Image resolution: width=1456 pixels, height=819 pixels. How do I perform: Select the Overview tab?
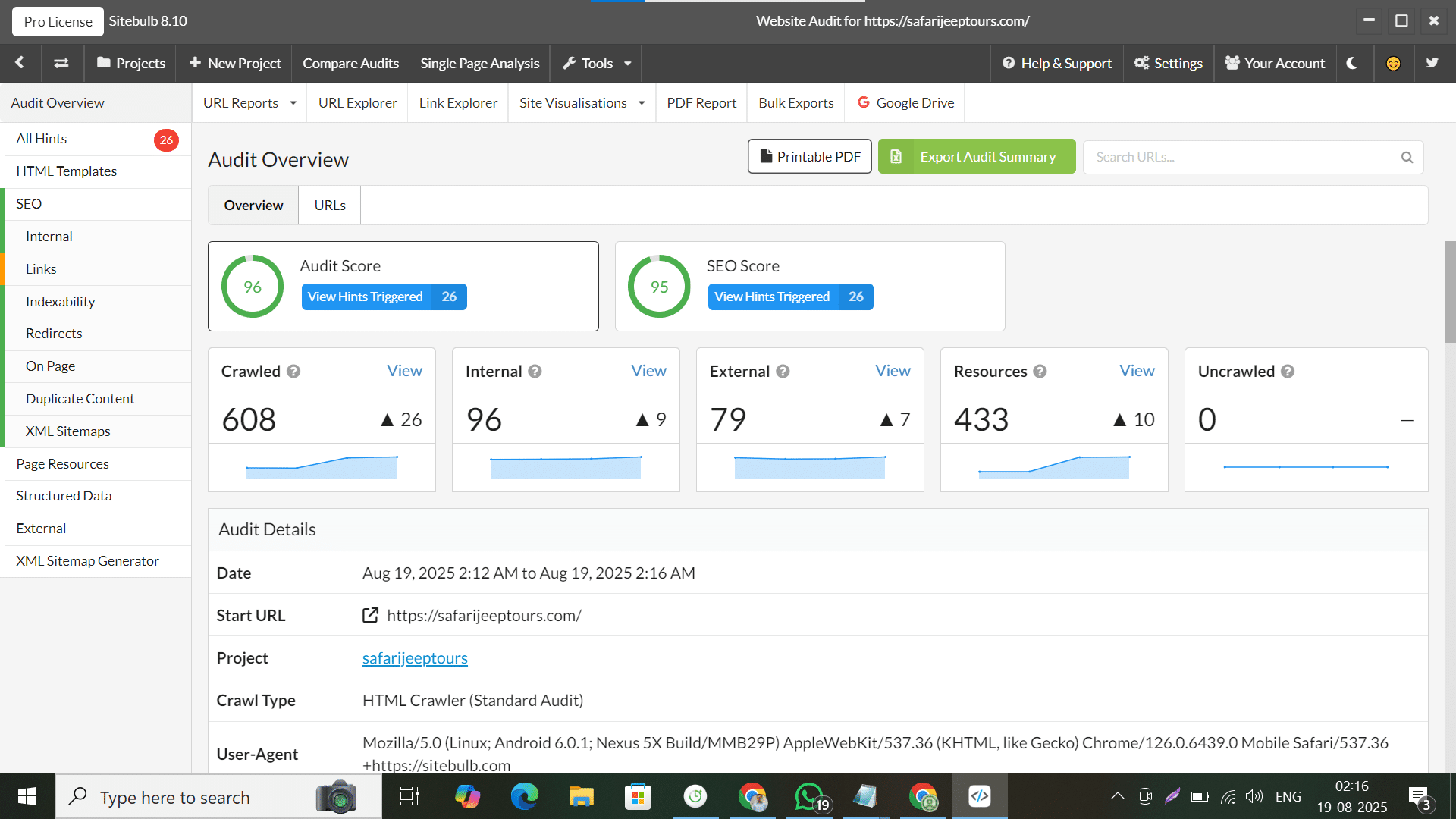tap(253, 206)
